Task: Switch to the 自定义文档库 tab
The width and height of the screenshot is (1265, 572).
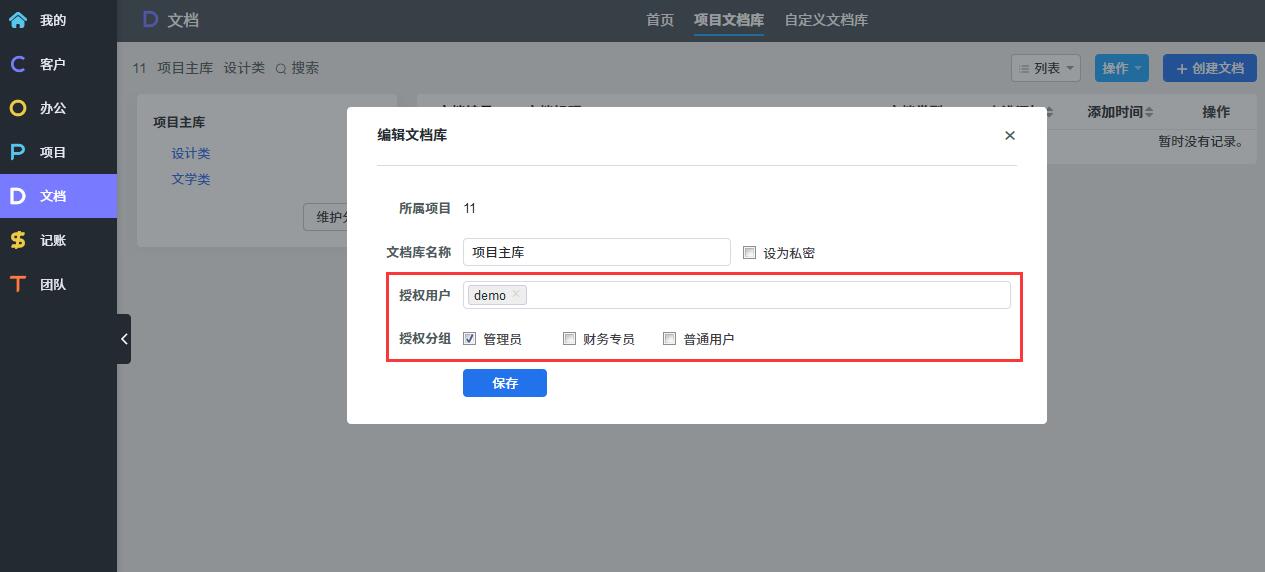Action: (x=826, y=20)
